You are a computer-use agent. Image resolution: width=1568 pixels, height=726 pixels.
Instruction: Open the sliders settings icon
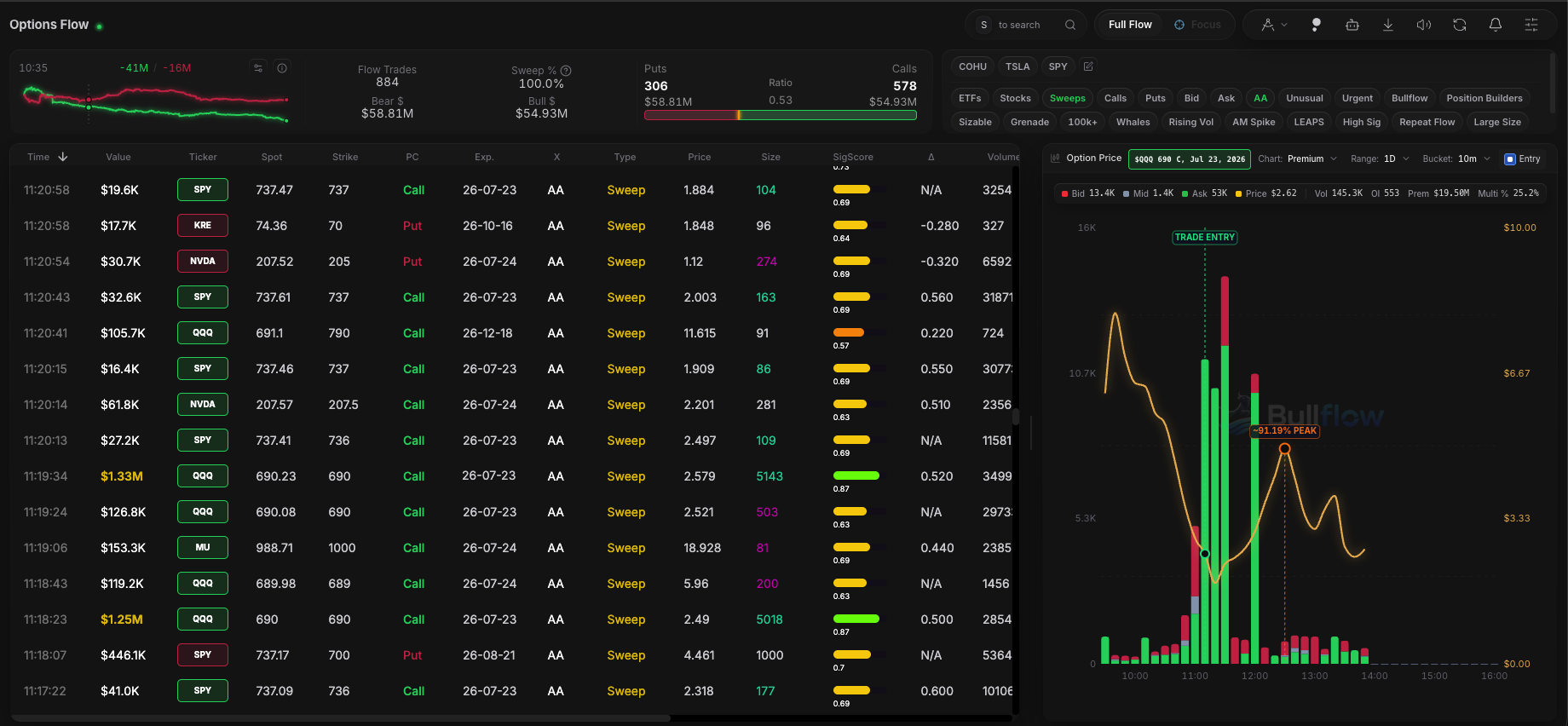click(1531, 25)
